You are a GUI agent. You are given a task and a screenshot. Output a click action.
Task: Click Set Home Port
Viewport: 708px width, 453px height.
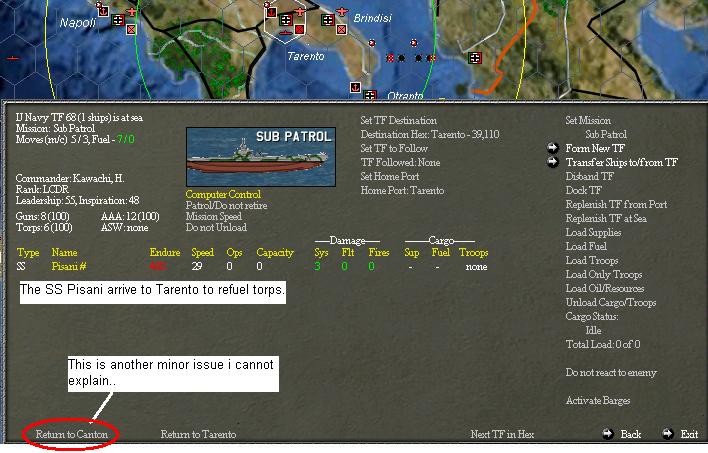coord(390,176)
